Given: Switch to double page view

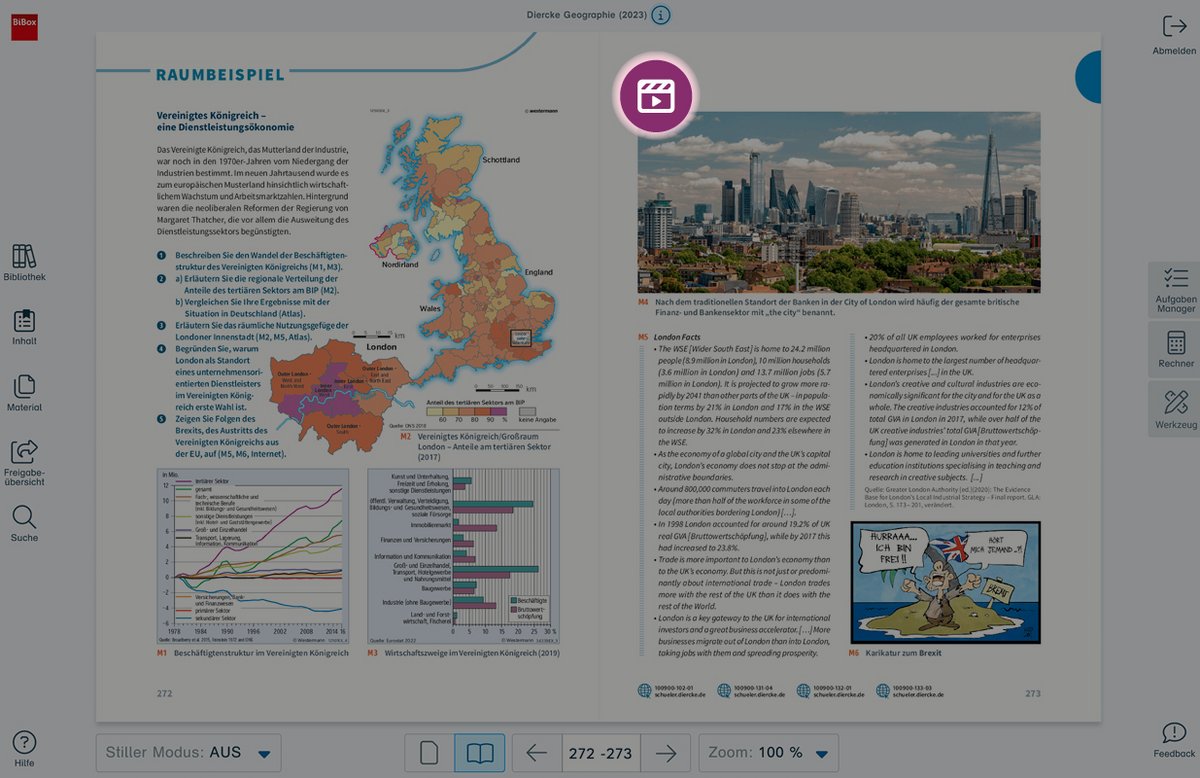Looking at the screenshot, I should pos(480,753).
